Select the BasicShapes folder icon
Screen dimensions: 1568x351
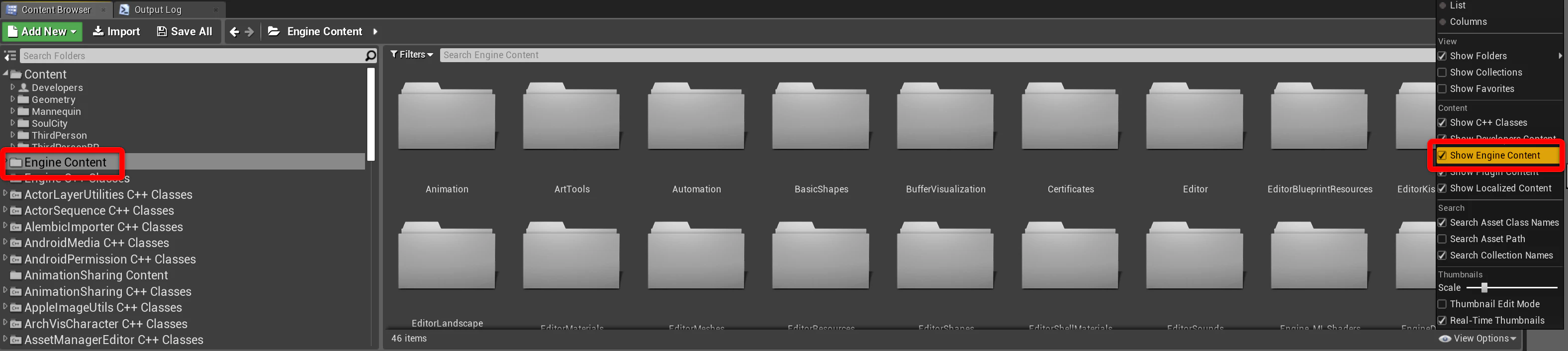coord(821,116)
